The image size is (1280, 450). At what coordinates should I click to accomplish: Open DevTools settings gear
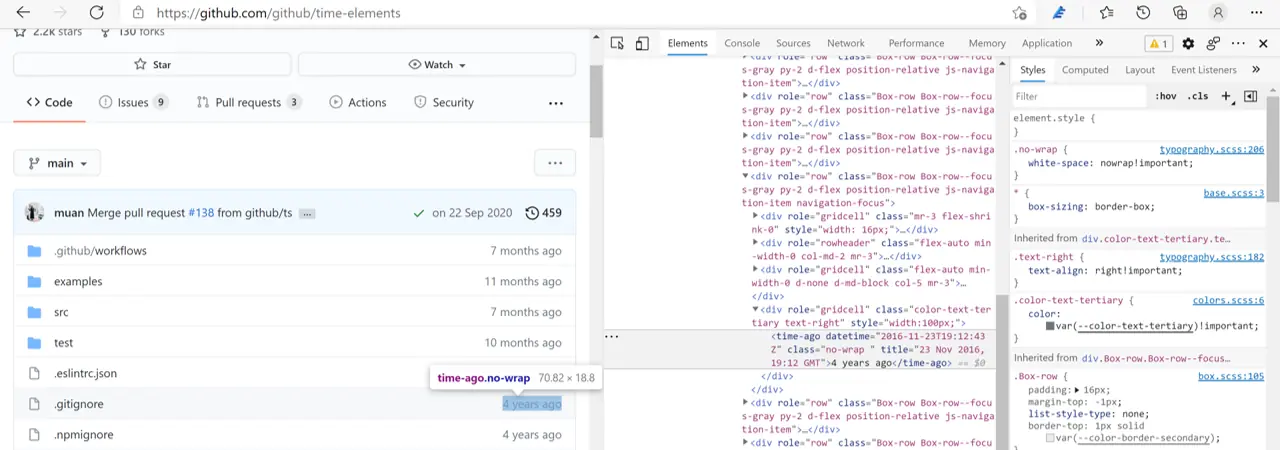click(1188, 43)
